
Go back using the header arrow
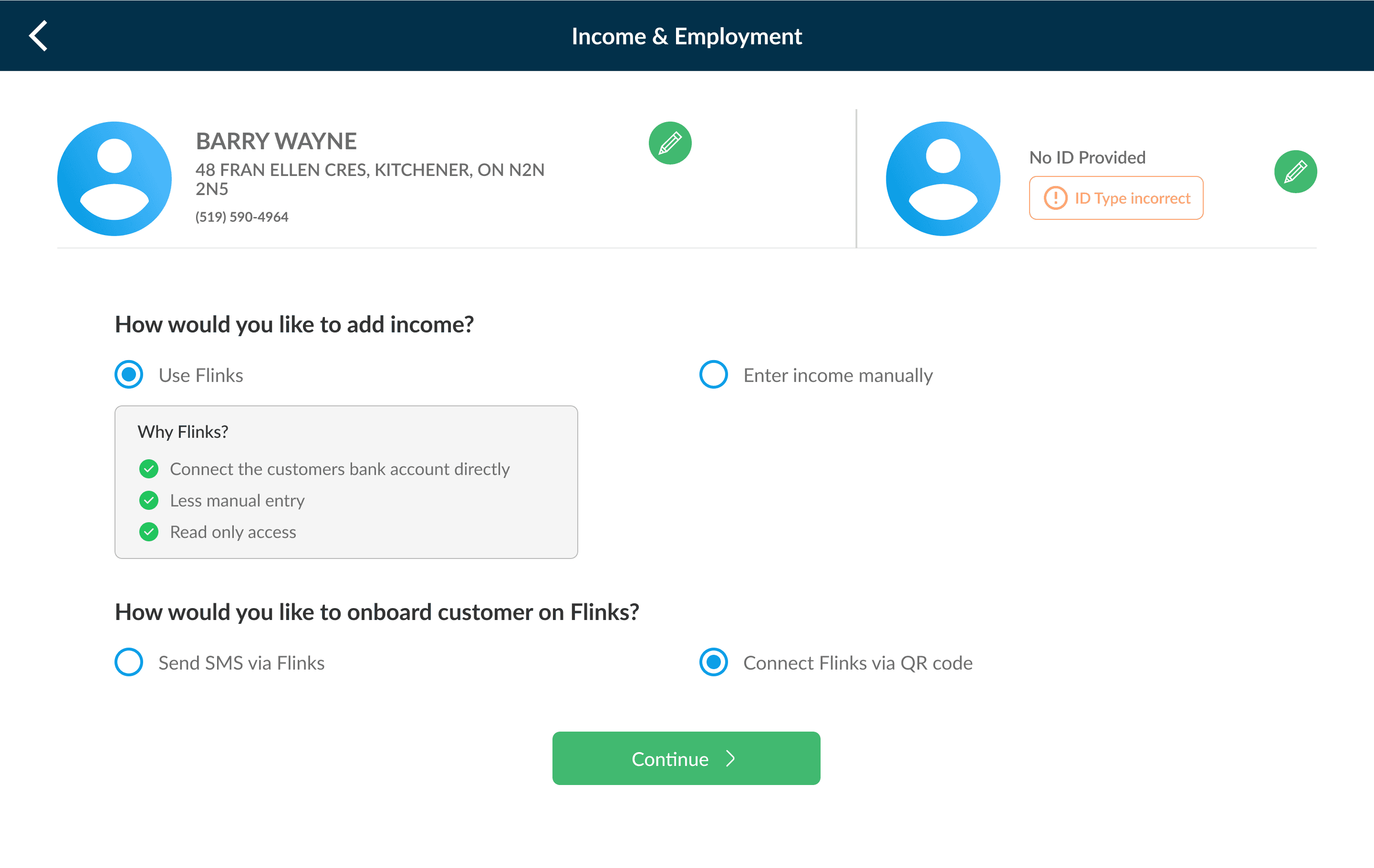38,36
